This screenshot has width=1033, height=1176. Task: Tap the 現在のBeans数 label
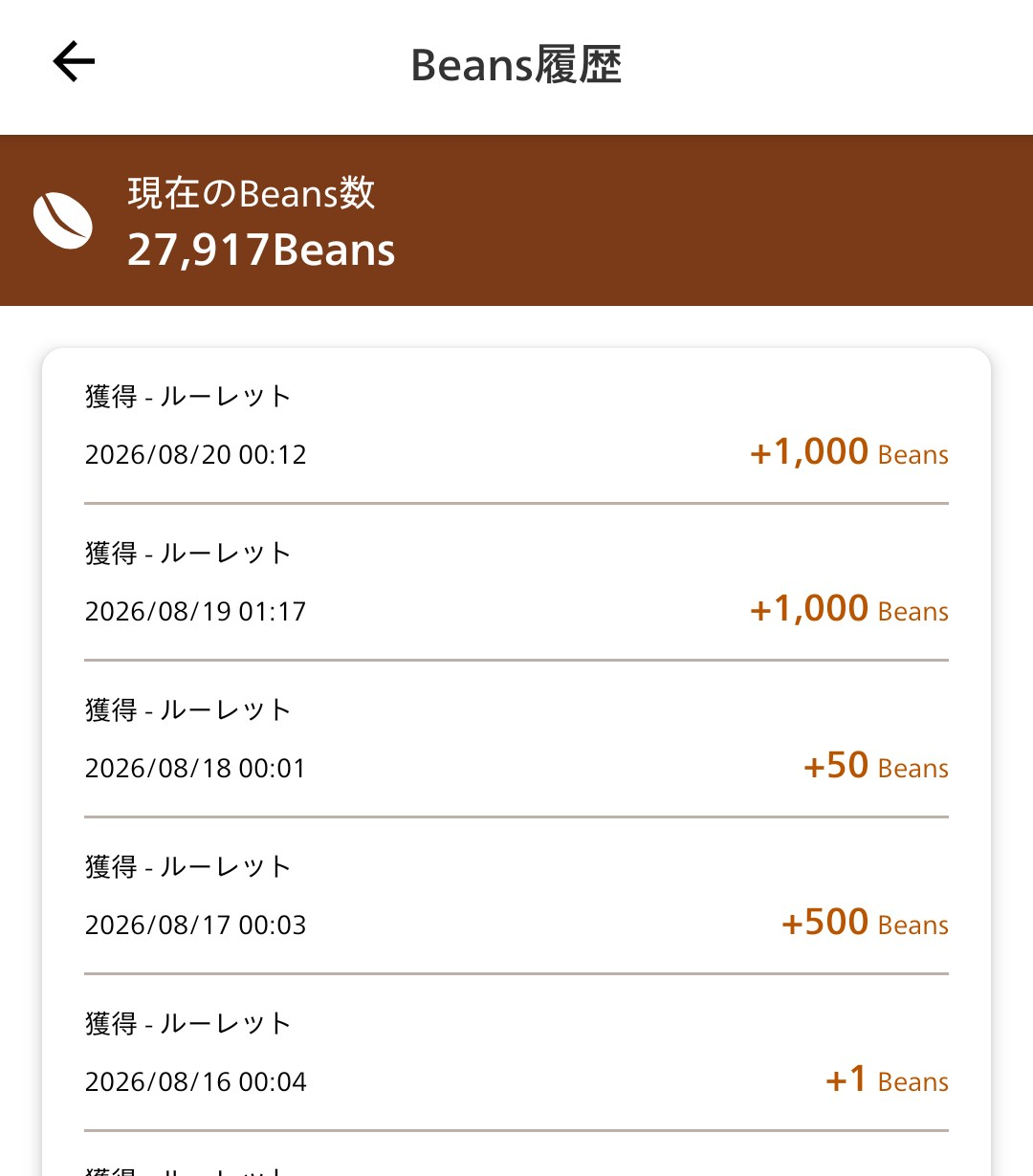(x=252, y=193)
